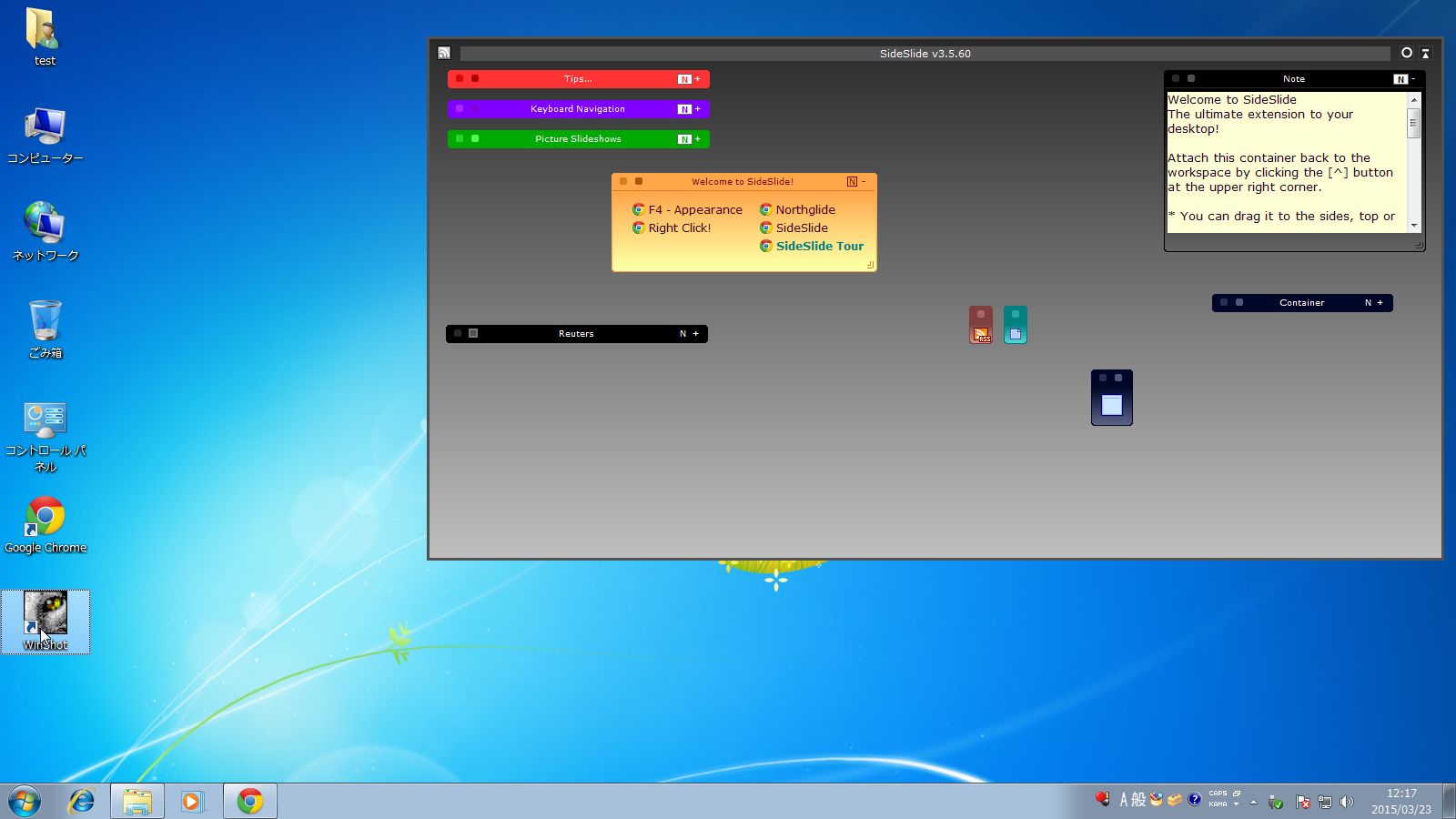Screen dimensions: 1456x819
Task: Click the RSS feed icon in SideSlide's title bar
Action: [x=444, y=54]
